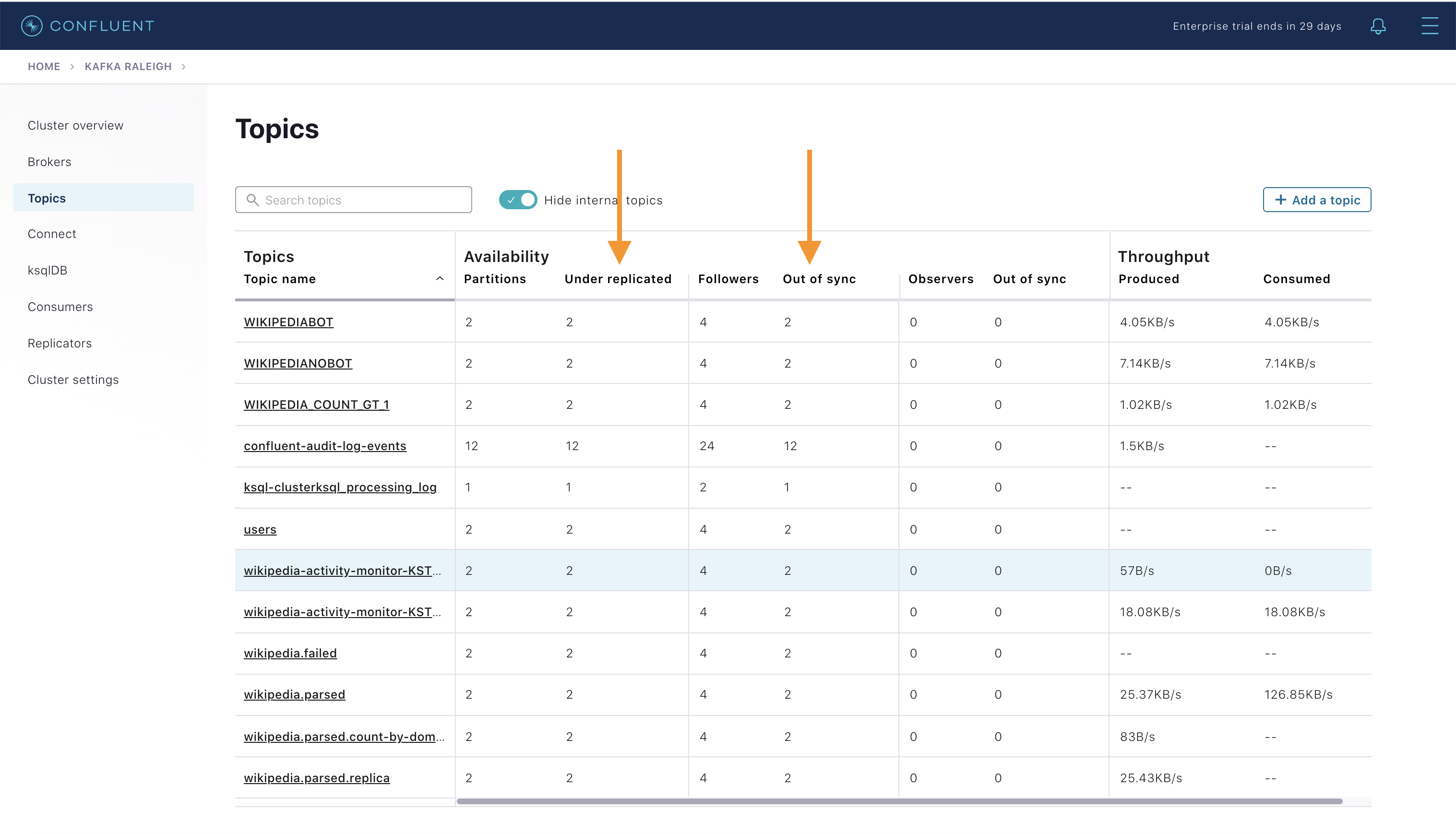
Task: Open WIKIPEDIANOBOT topic
Action: [298, 363]
